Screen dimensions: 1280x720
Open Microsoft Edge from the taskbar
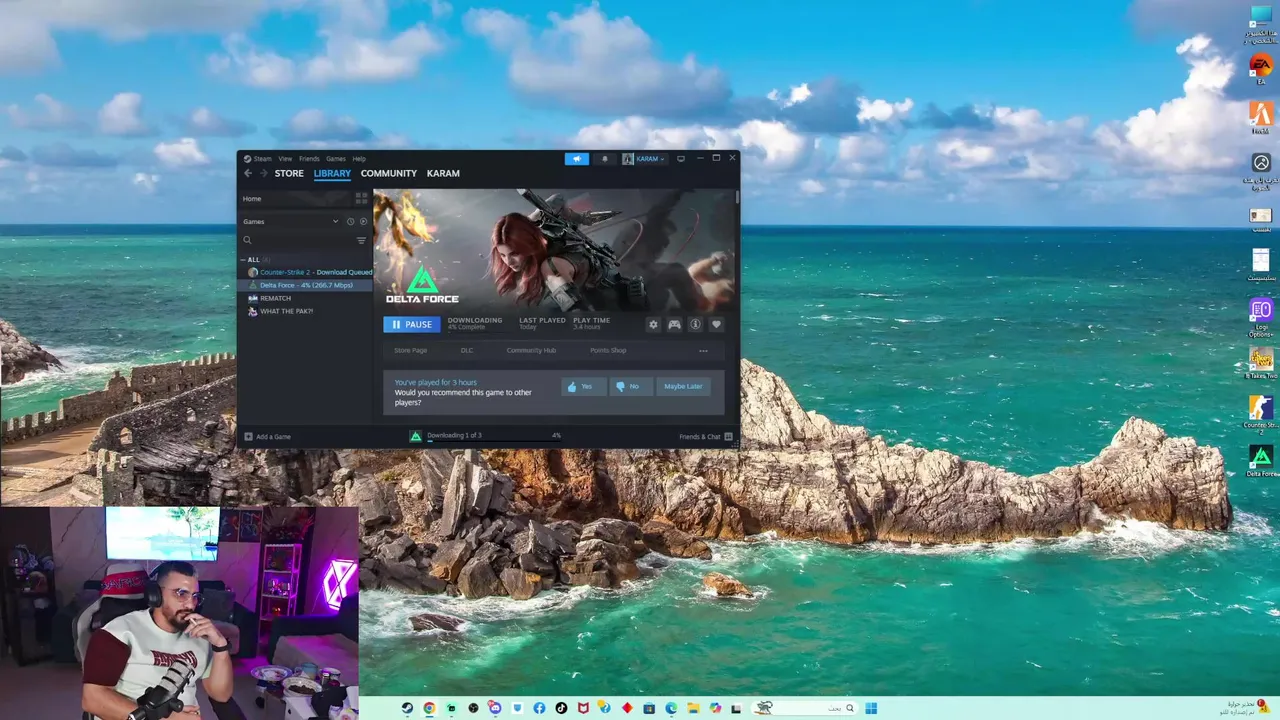pos(671,708)
